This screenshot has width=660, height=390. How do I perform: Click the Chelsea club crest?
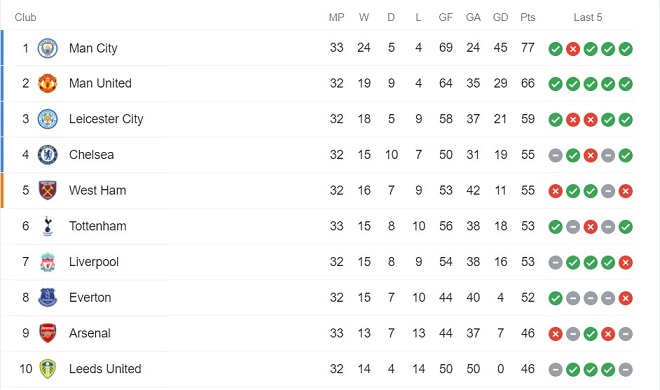pyautogui.click(x=48, y=155)
